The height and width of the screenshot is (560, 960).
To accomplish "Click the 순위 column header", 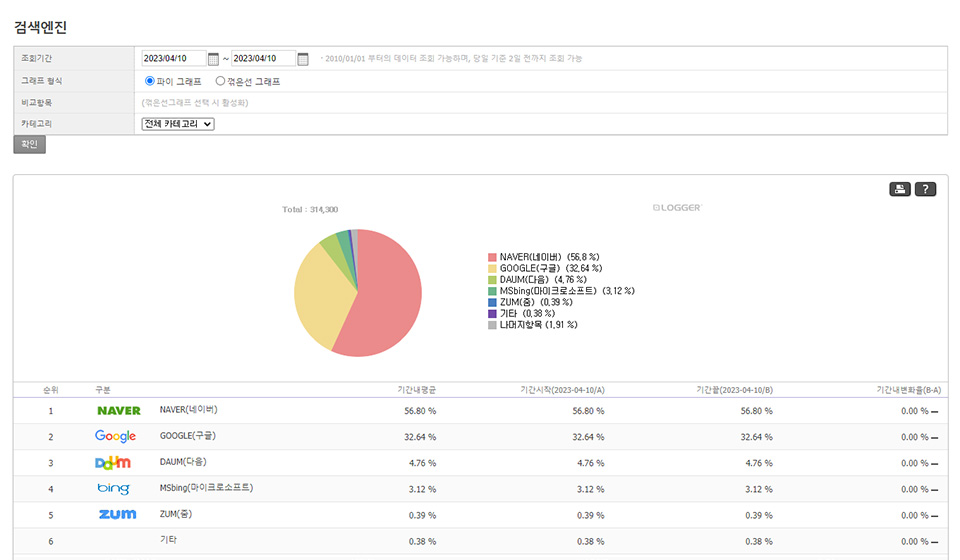I will coord(51,390).
